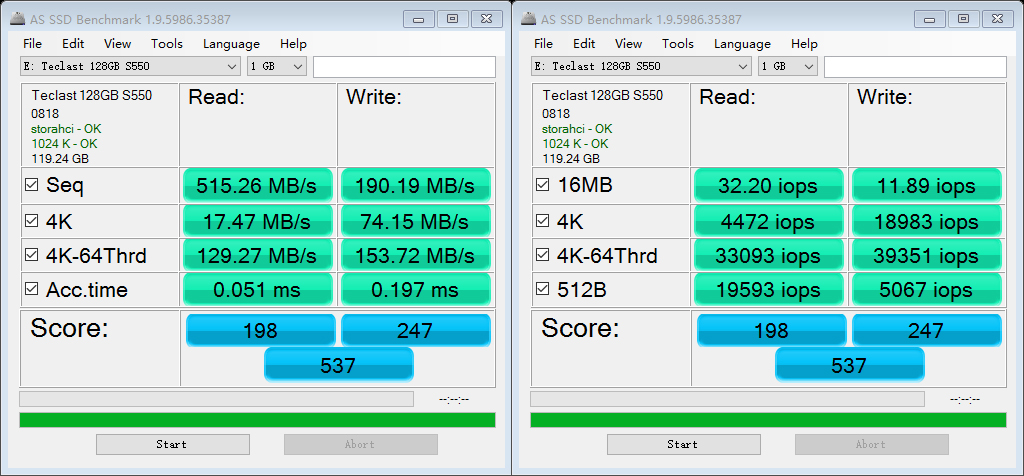Open the Language menu in the right window
The height and width of the screenshot is (476, 1024).
tap(742, 43)
